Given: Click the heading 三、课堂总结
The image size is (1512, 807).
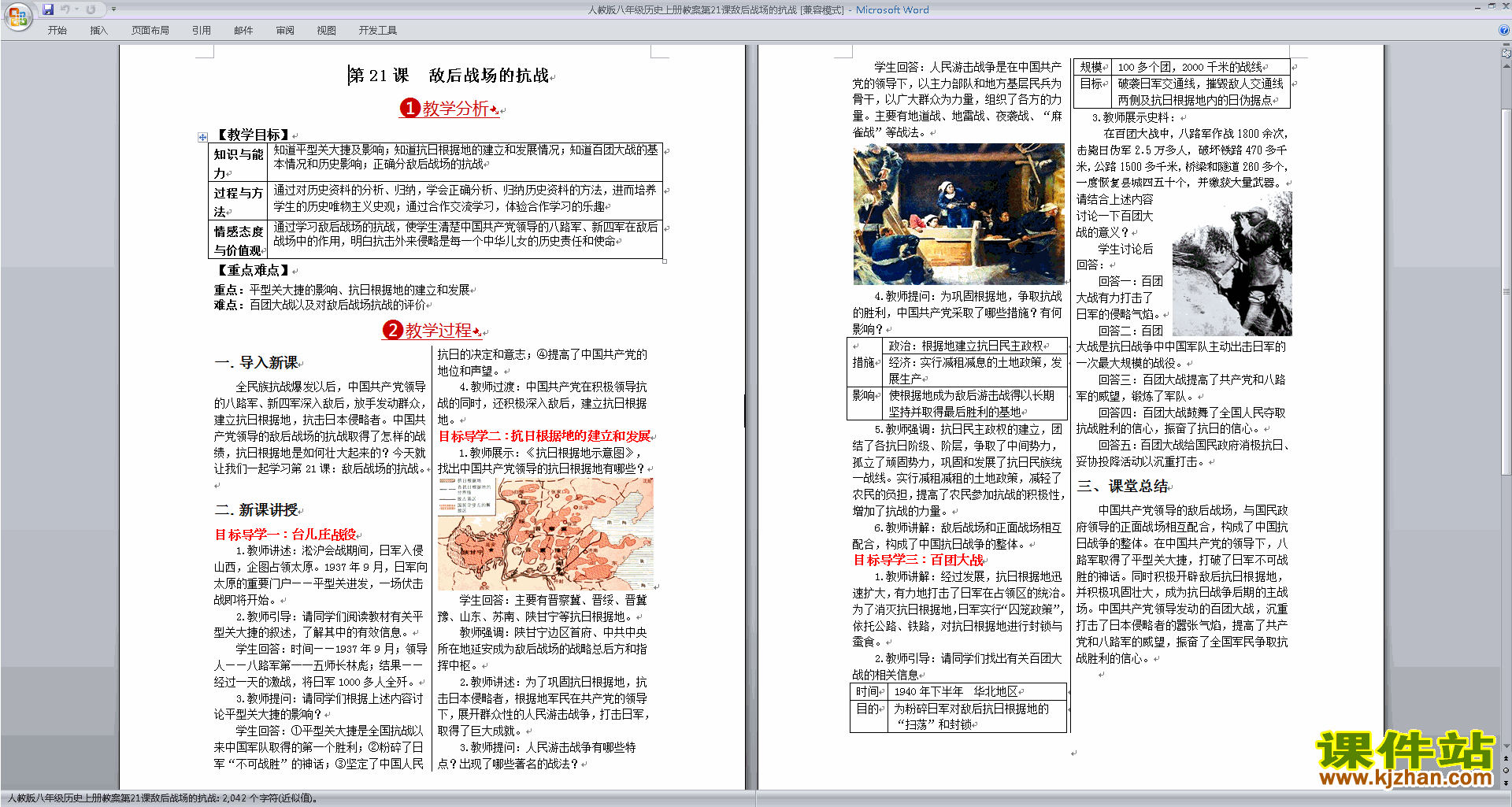Looking at the screenshot, I should (x=1122, y=486).
